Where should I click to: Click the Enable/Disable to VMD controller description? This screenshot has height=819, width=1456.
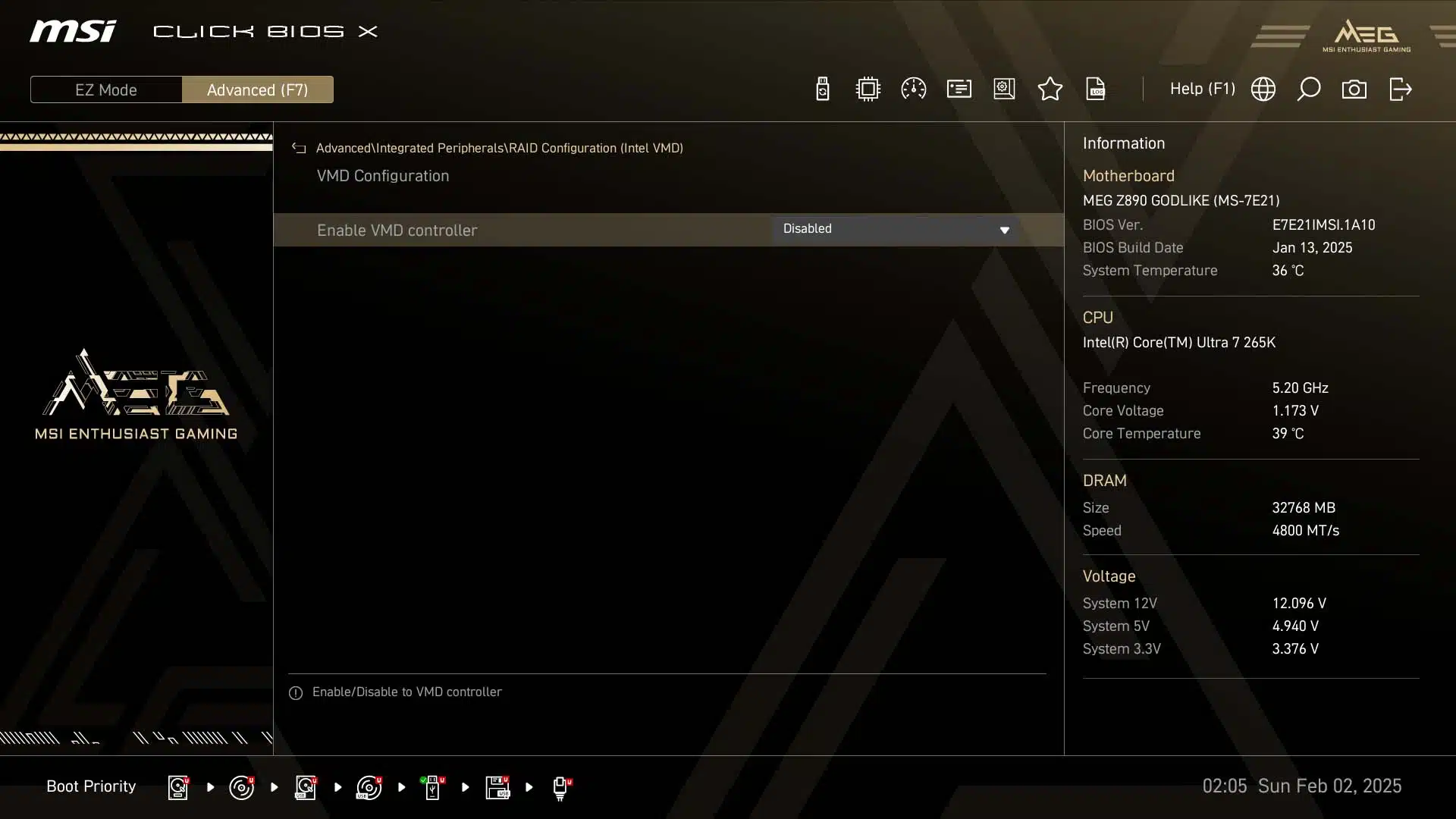coord(406,692)
